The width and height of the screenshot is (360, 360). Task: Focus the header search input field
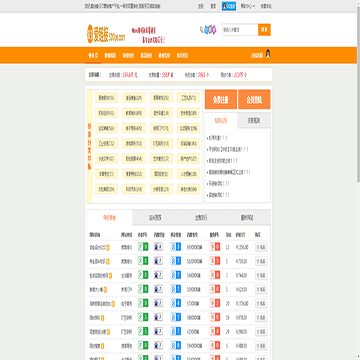tap(240, 30)
